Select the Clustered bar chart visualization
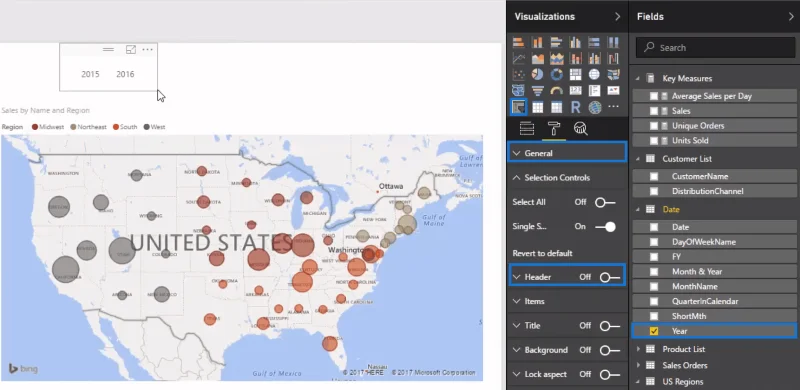 pyautogui.click(x=556, y=42)
